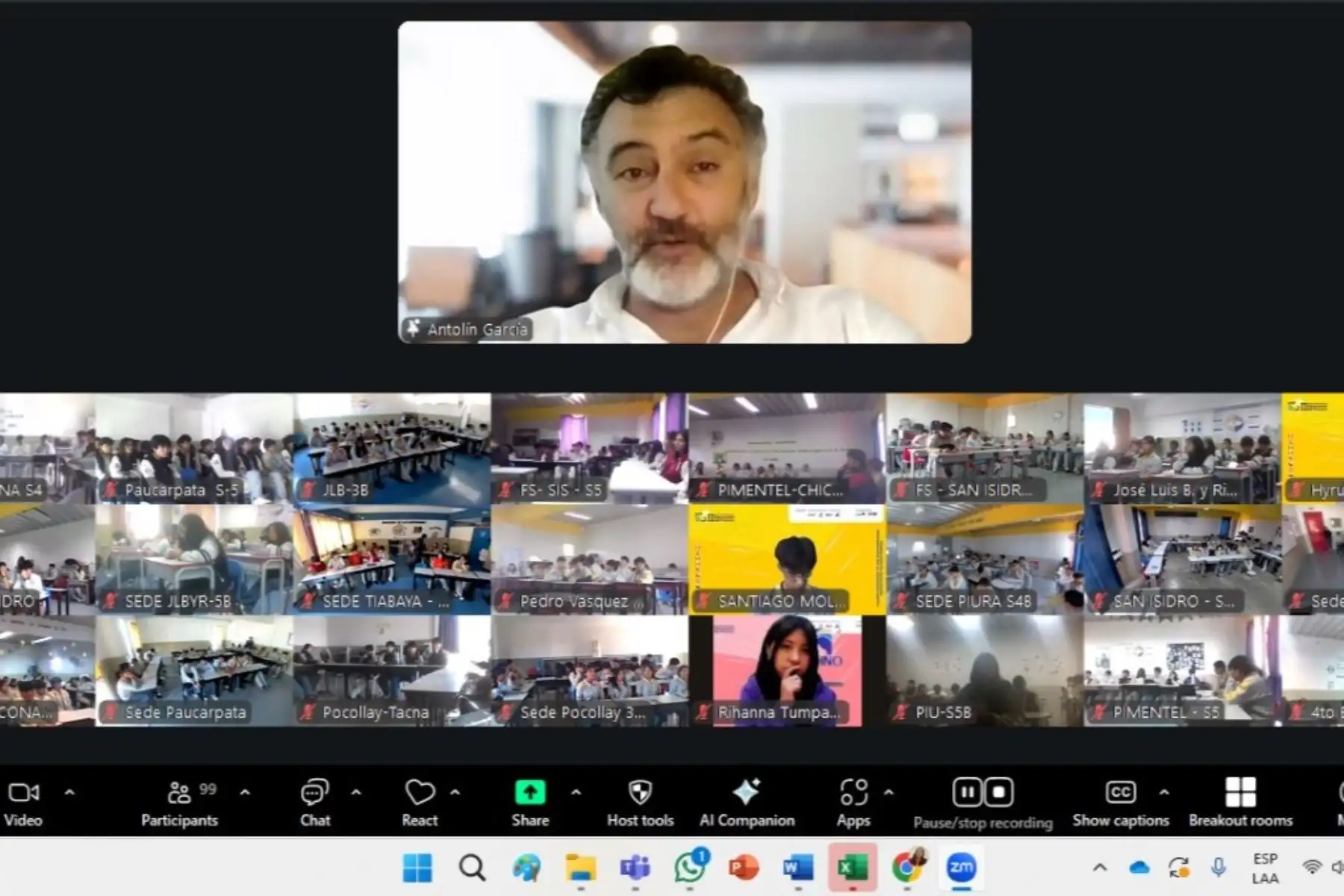Select Antolín García speaker video
The image size is (1344, 896).
pyautogui.click(x=685, y=182)
